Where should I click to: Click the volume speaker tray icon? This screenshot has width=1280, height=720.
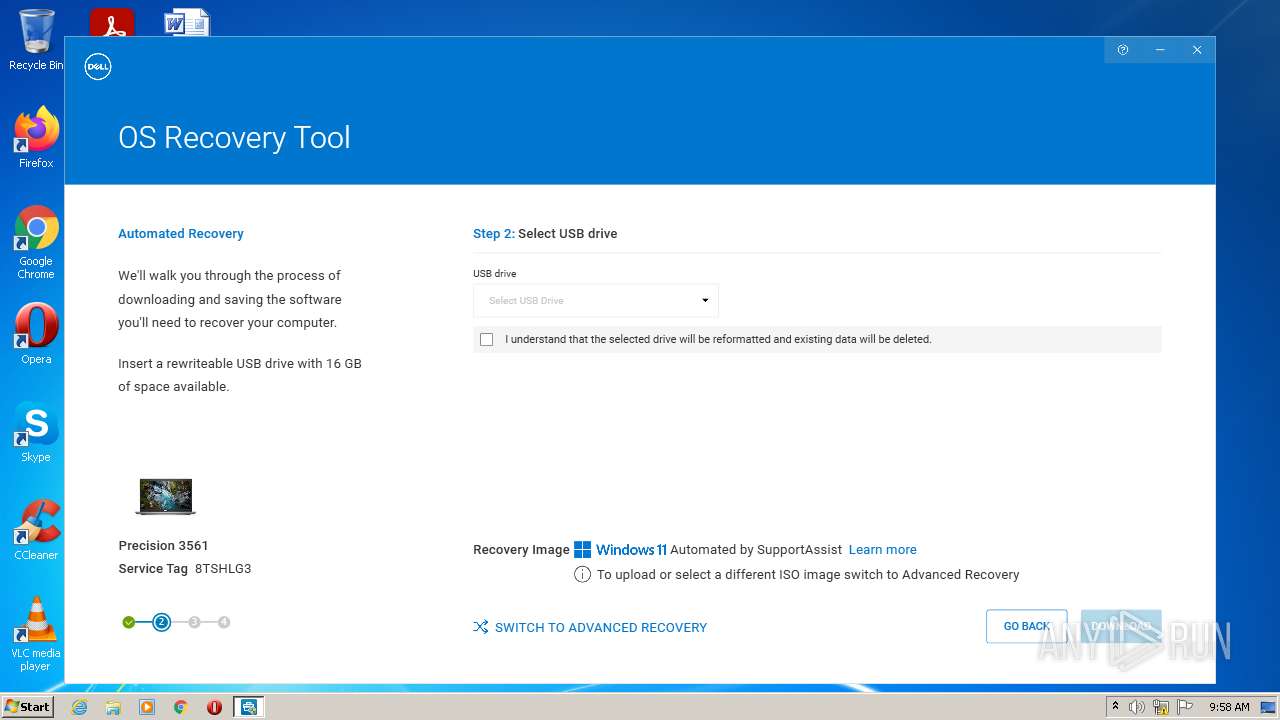[x=1137, y=707]
